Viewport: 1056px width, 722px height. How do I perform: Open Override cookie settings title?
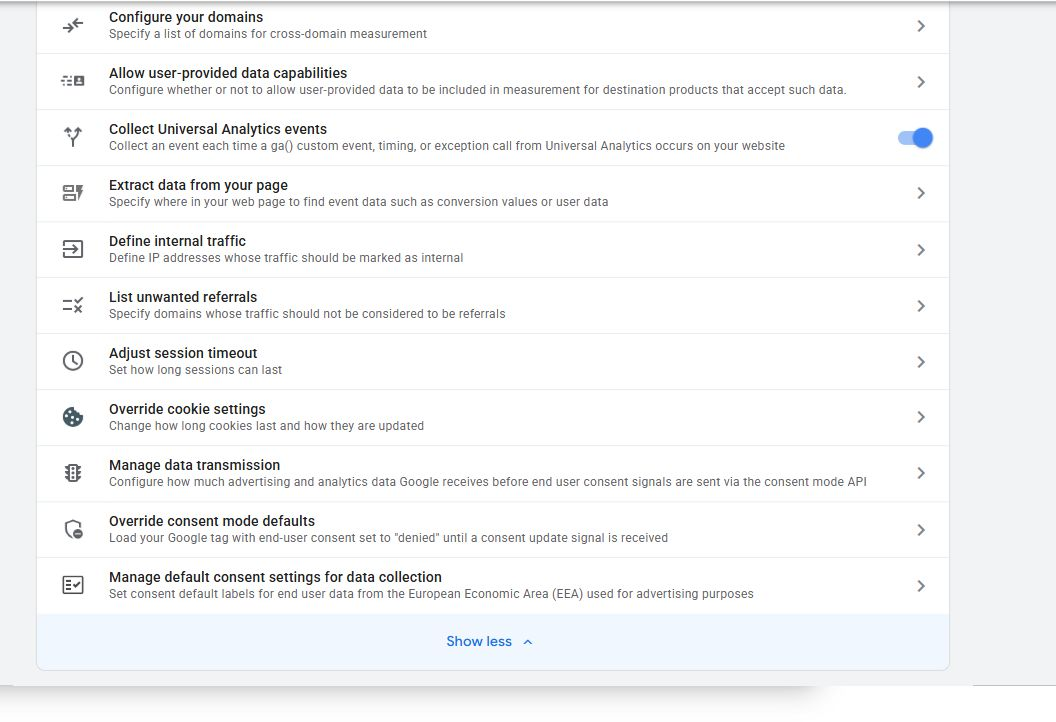click(x=187, y=409)
